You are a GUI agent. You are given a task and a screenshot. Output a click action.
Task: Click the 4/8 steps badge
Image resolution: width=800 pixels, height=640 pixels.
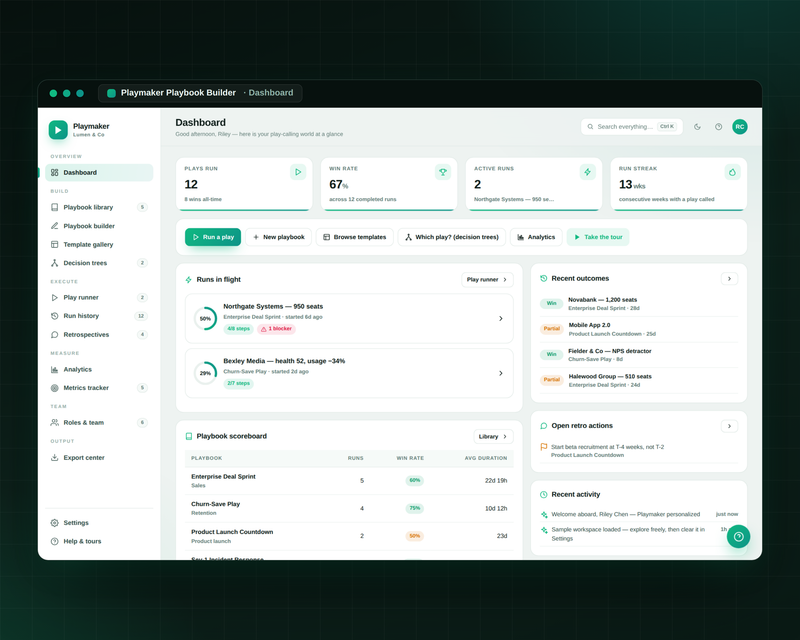238,329
